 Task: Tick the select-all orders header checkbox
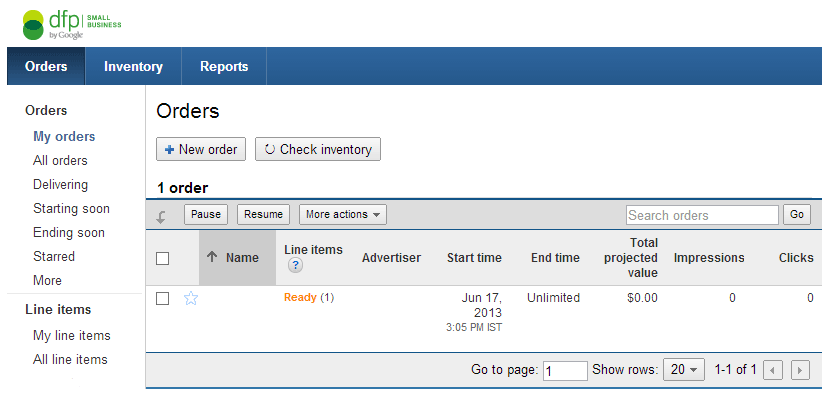click(163, 258)
